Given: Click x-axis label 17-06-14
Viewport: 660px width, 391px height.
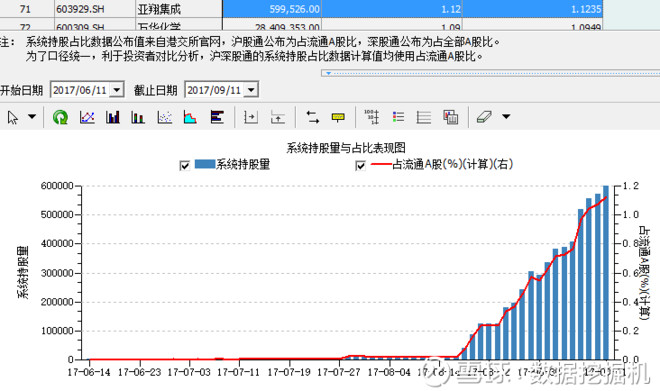Looking at the screenshot, I should pyautogui.click(x=89, y=372).
